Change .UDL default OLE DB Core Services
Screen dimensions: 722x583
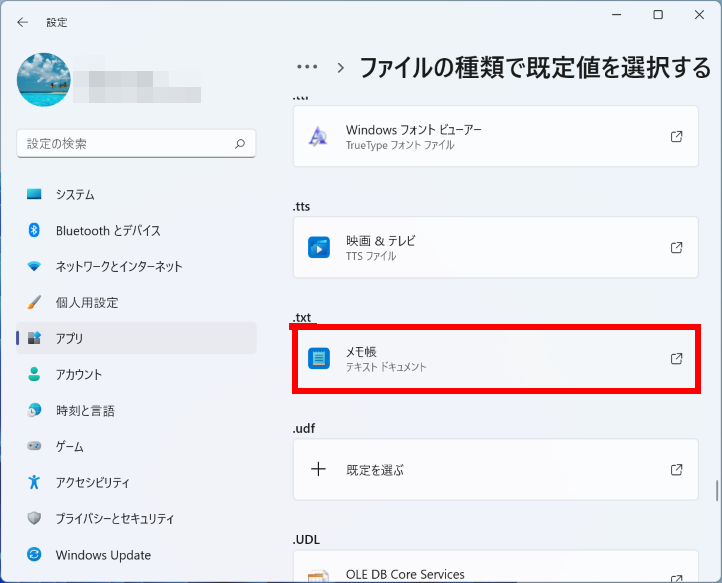496,566
